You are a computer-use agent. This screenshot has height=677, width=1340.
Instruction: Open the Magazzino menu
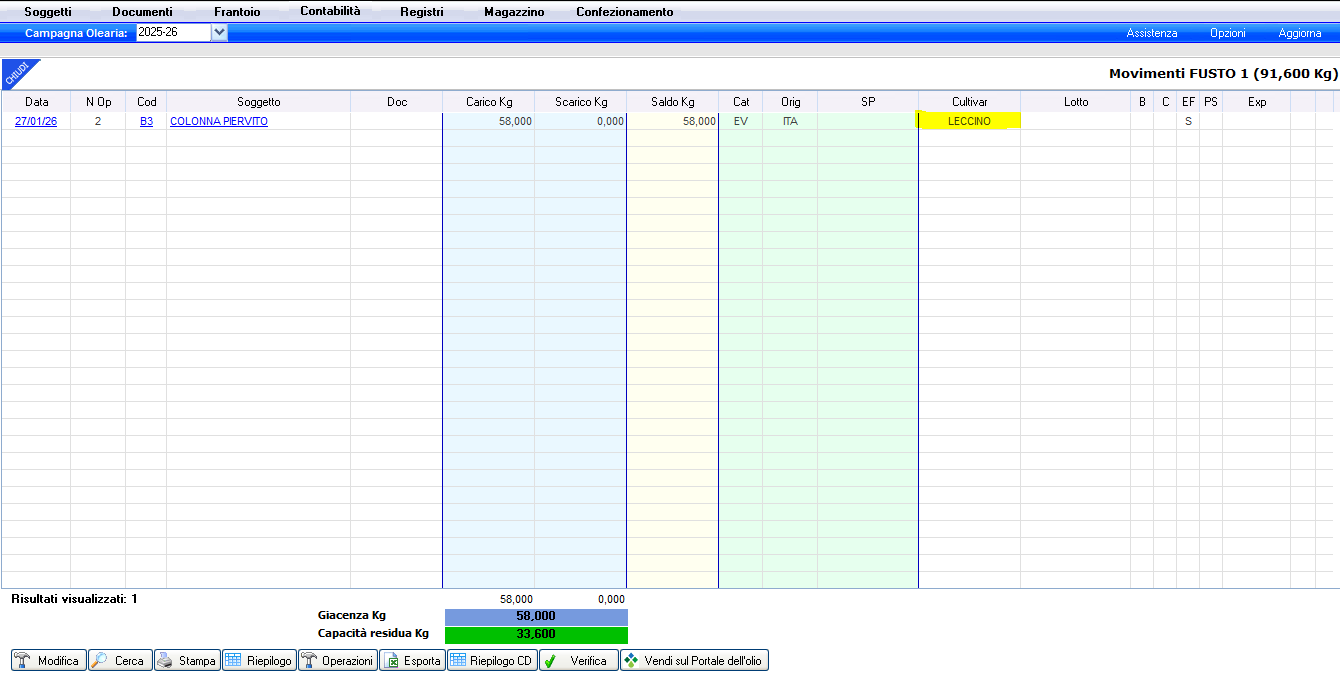point(514,12)
